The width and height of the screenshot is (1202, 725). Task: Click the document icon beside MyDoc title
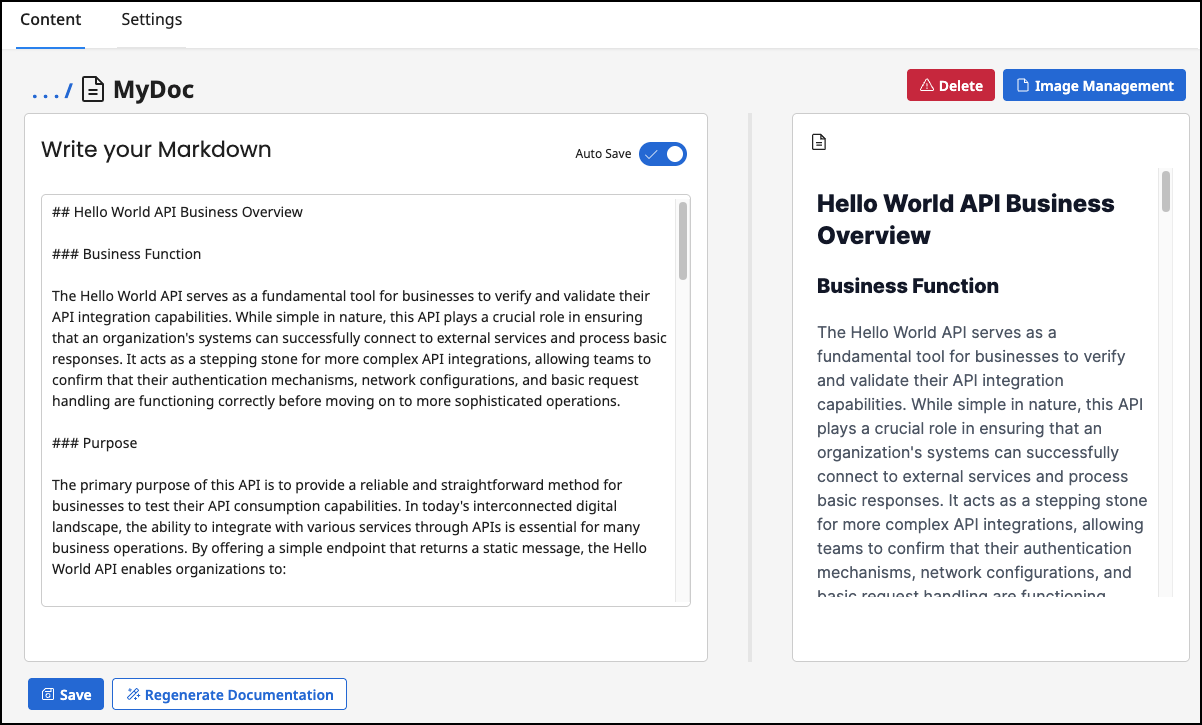tap(93, 89)
